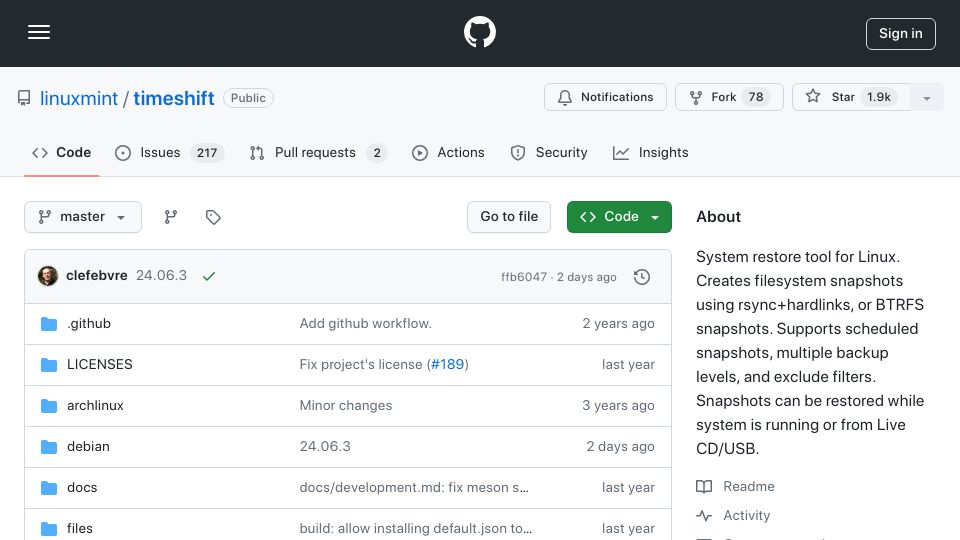Click the files folder icon
The image size is (960, 540).
(49, 528)
